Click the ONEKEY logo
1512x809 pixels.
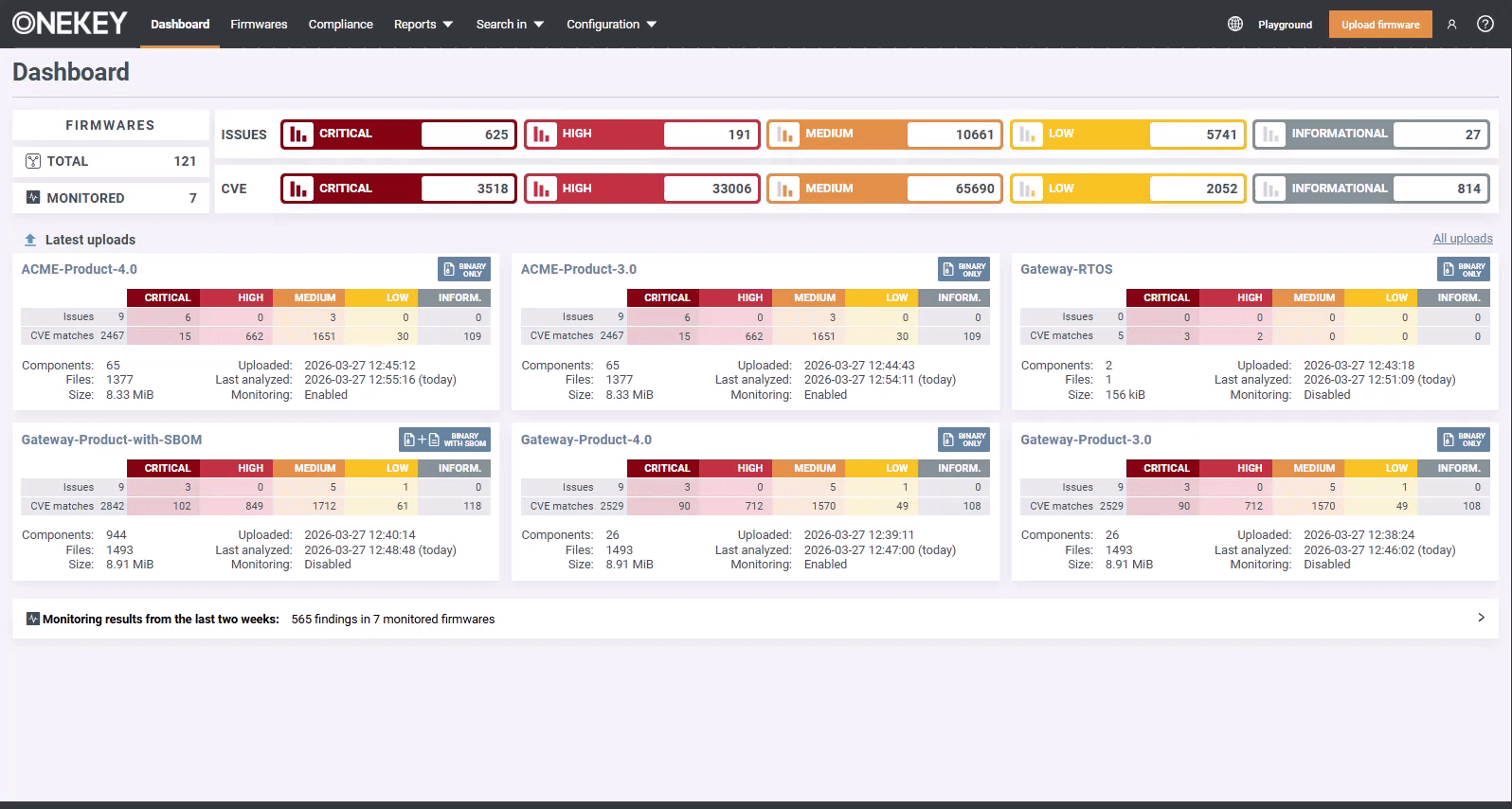point(70,24)
